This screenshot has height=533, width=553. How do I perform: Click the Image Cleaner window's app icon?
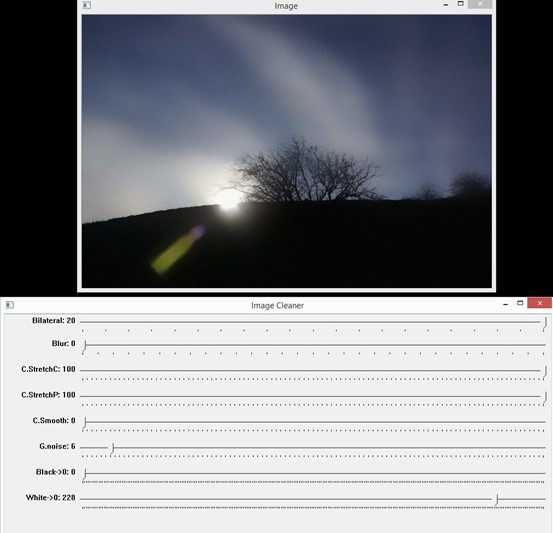pyautogui.click(x=10, y=305)
